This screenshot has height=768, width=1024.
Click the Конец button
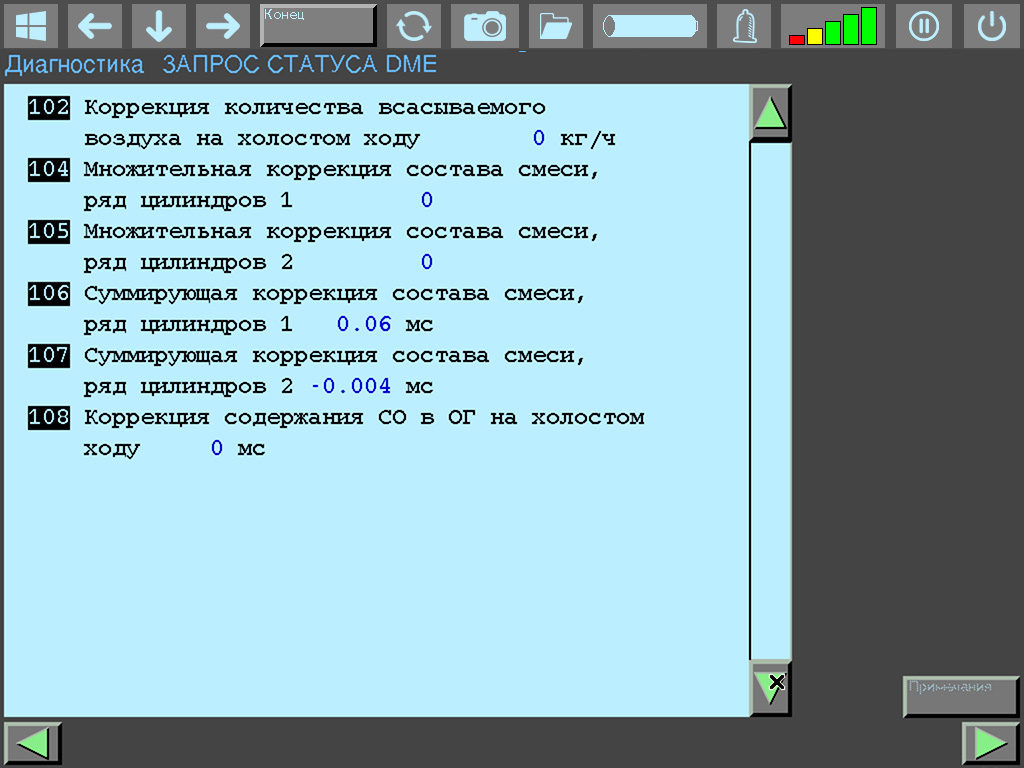click(x=318, y=26)
